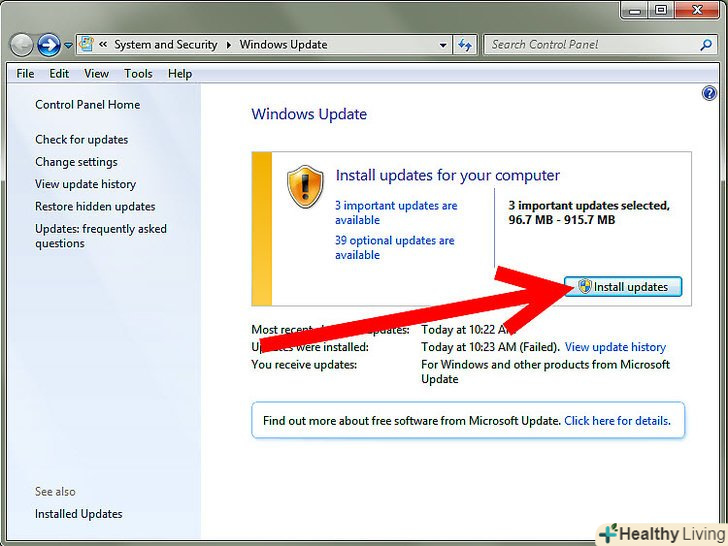Click the search magnifier icon
The image size is (728, 546).
(x=706, y=45)
